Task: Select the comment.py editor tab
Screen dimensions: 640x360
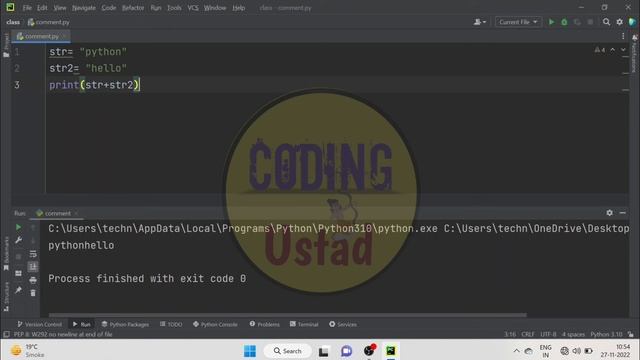Action: (41, 36)
